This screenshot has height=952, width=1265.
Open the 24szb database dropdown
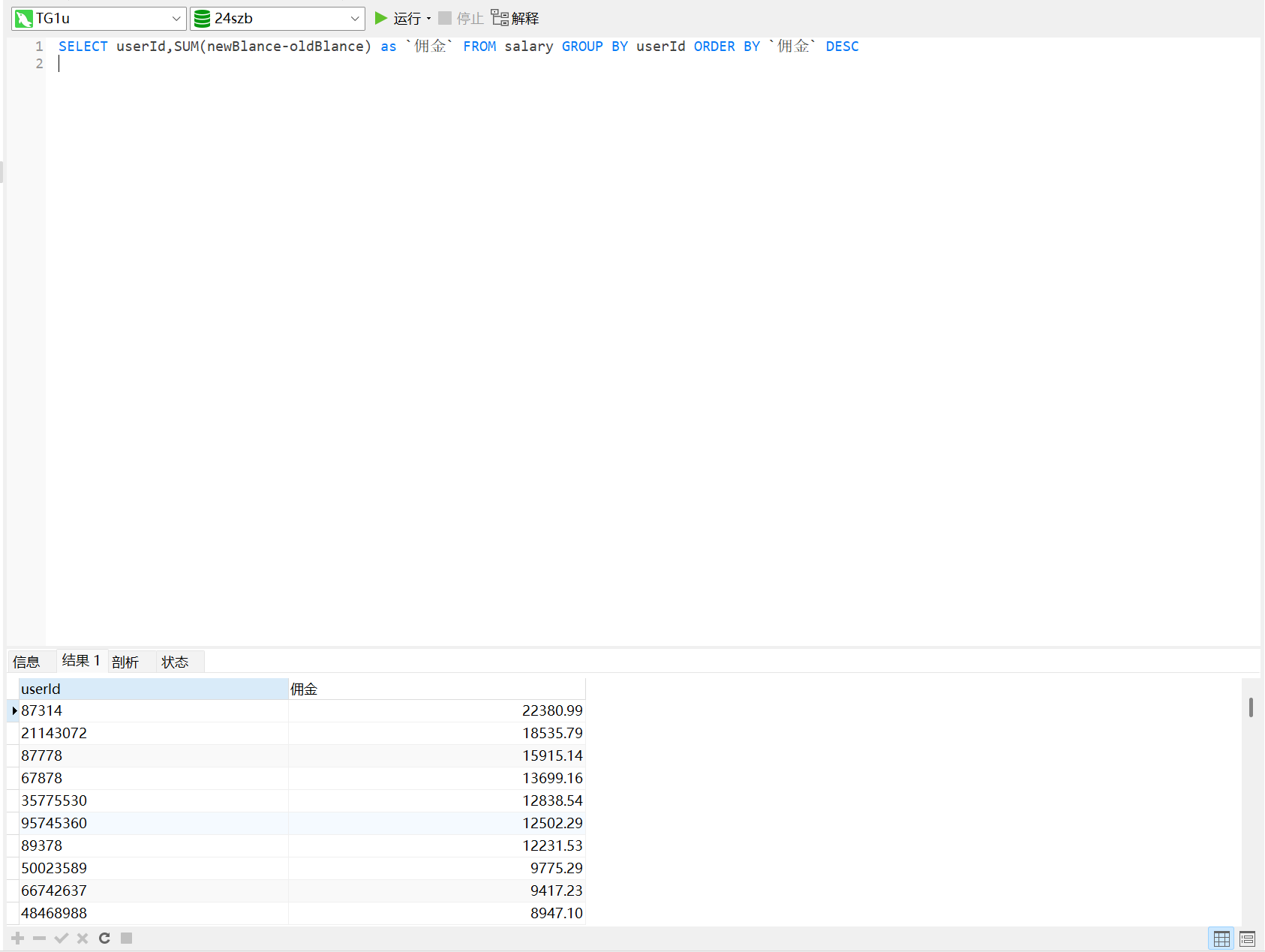point(355,19)
